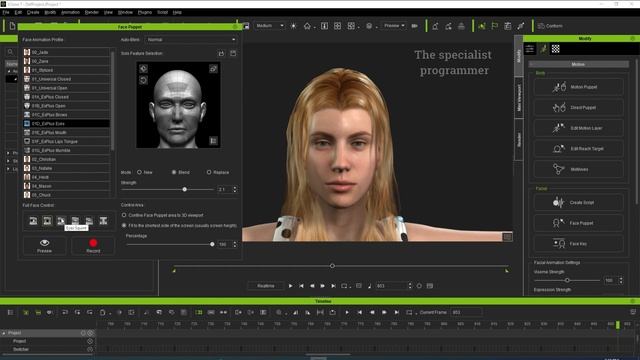Viewport: 640px width, 360px height.
Task: Click the save icon beside Solo Feature Selection
Action: click(x=233, y=53)
